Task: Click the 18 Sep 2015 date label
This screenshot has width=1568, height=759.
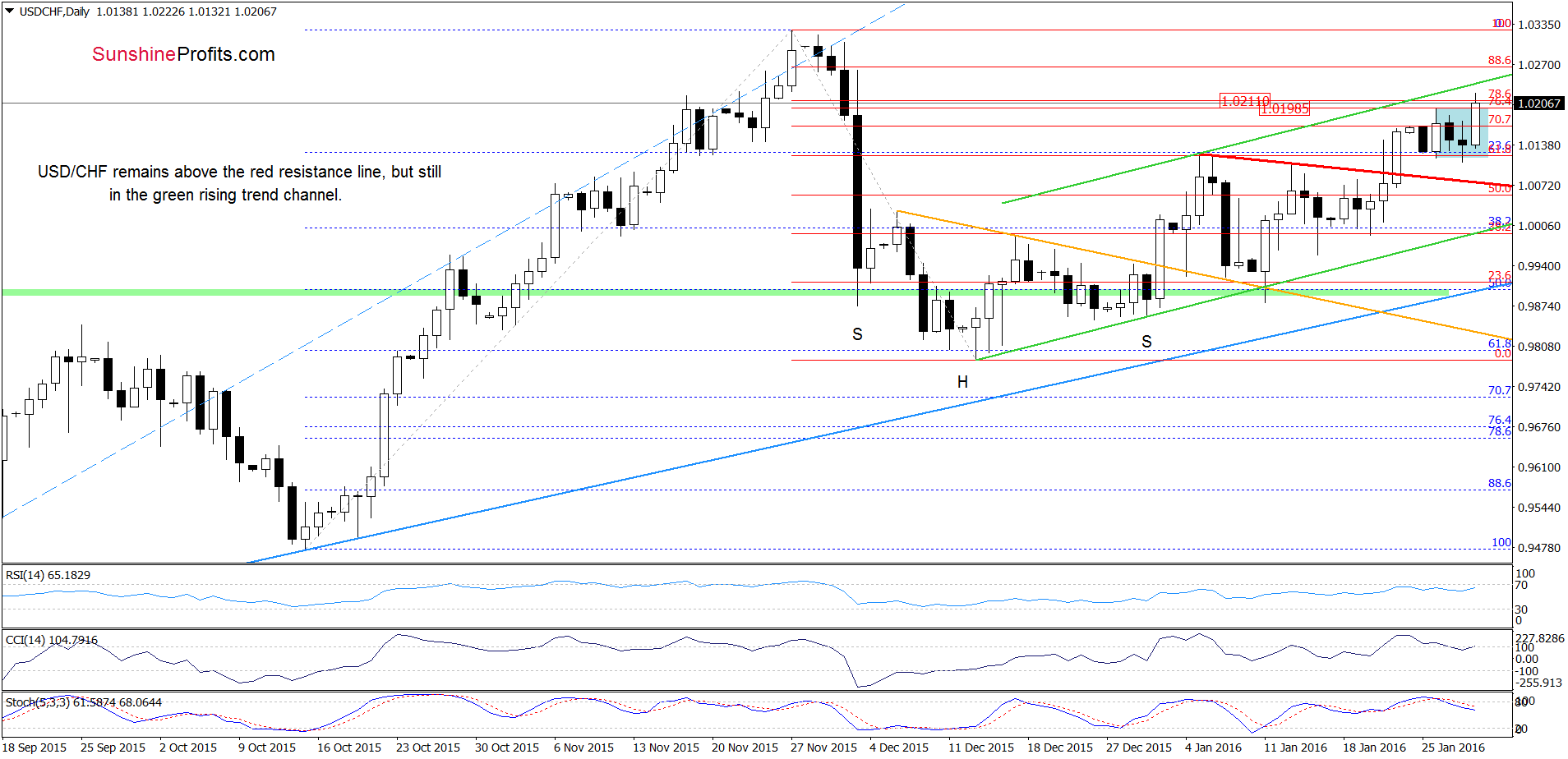Action: 34,747
